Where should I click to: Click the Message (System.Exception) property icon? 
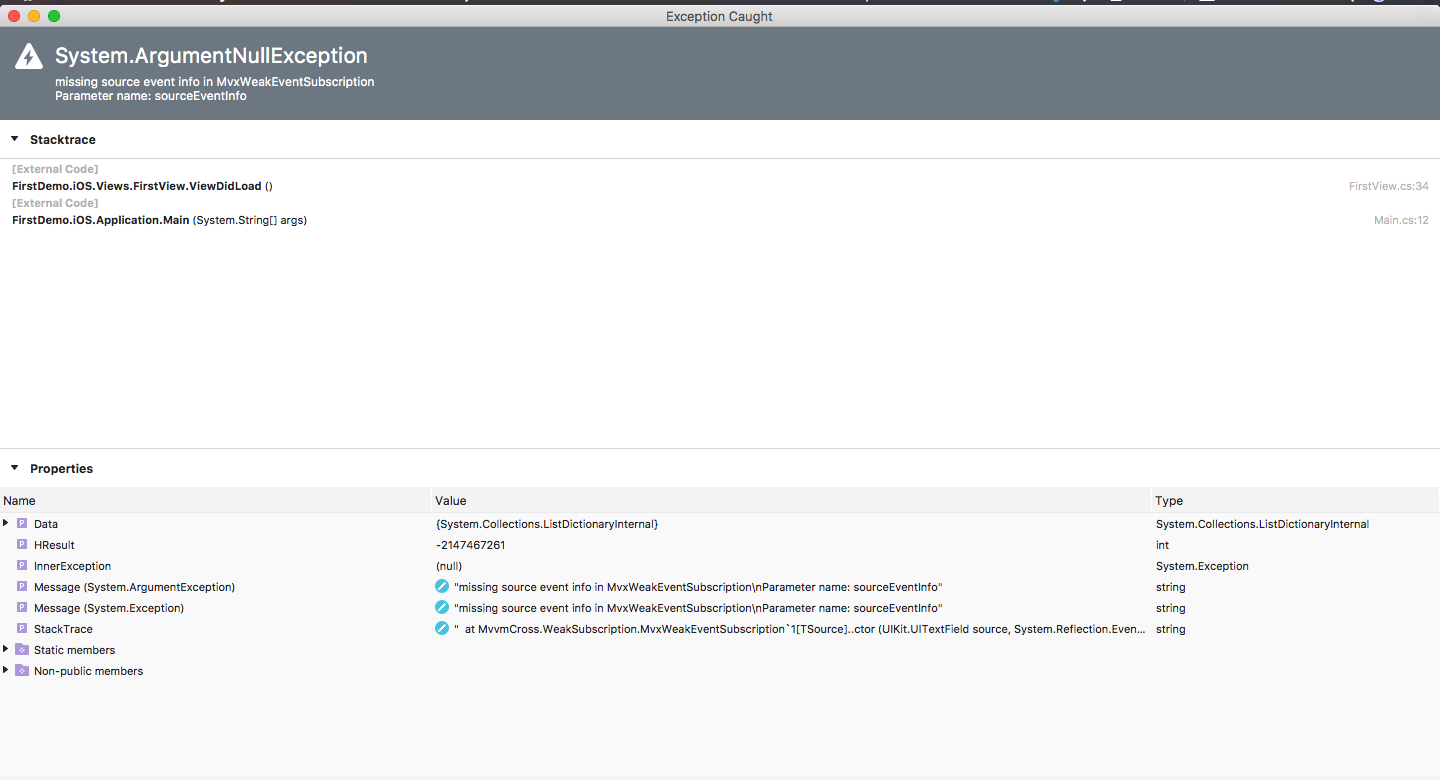tap(22, 607)
